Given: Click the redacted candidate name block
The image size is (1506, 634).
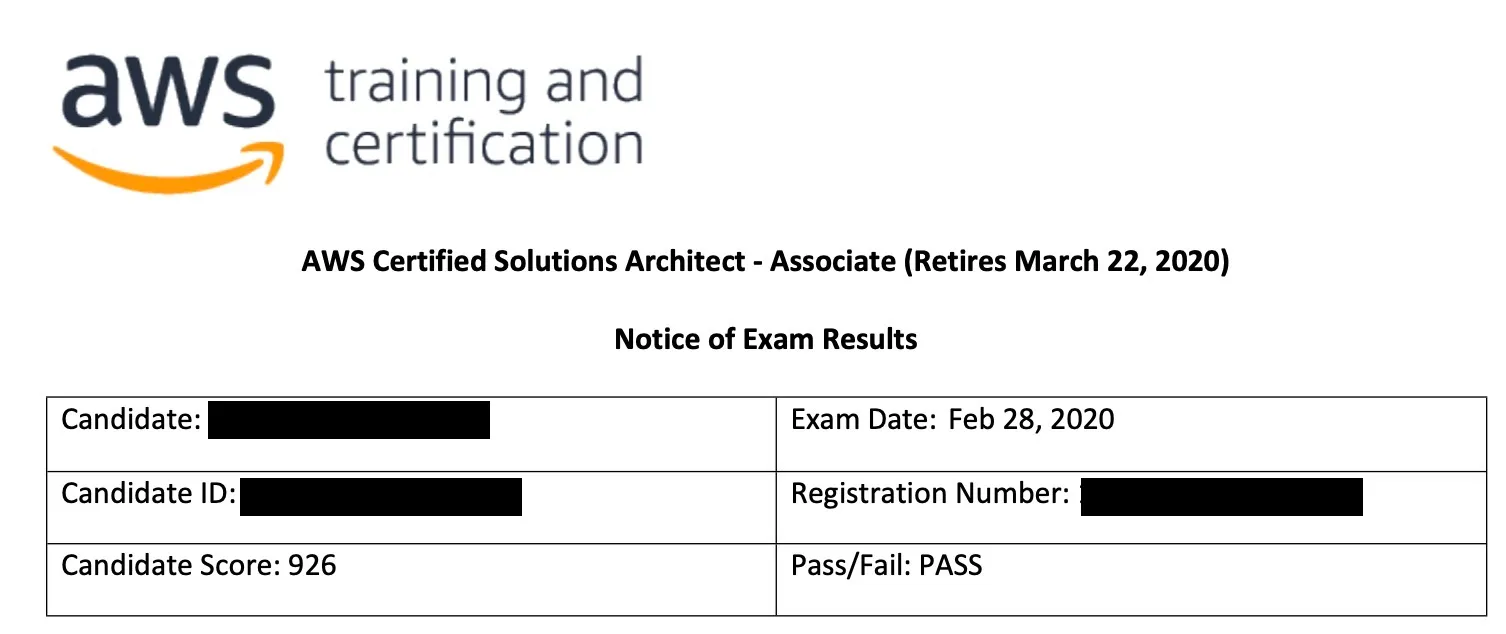Looking at the screenshot, I should pyautogui.click(x=348, y=420).
